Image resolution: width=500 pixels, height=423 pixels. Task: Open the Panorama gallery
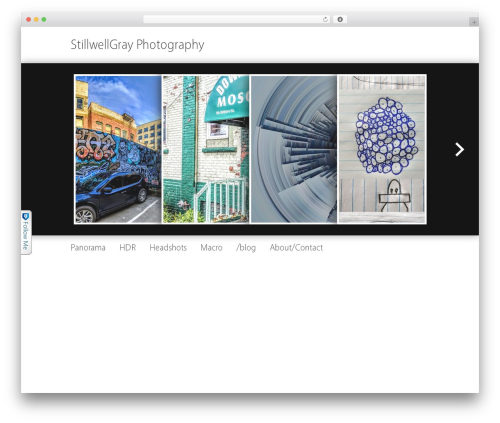point(88,248)
